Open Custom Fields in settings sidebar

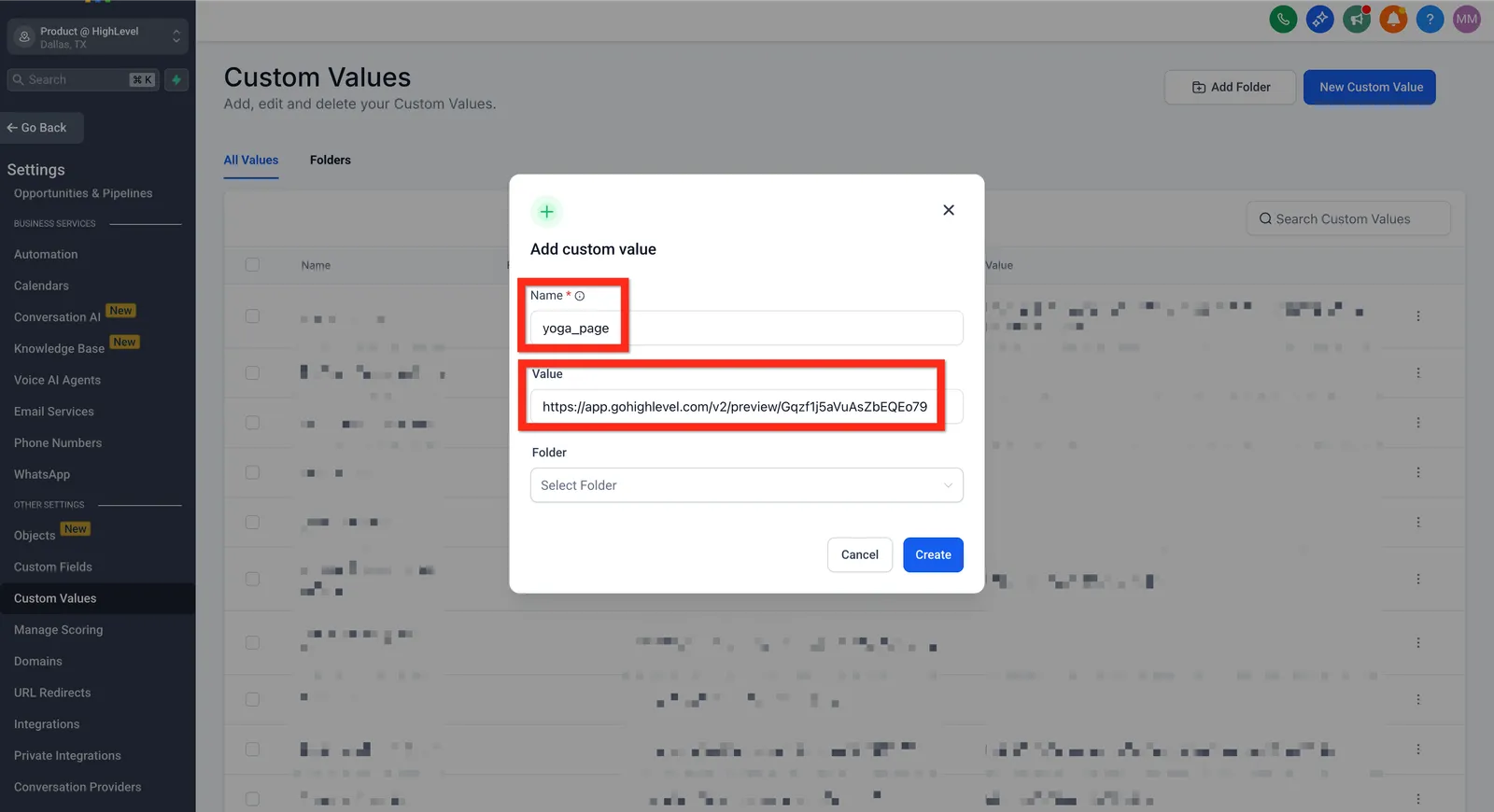[53, 567]
